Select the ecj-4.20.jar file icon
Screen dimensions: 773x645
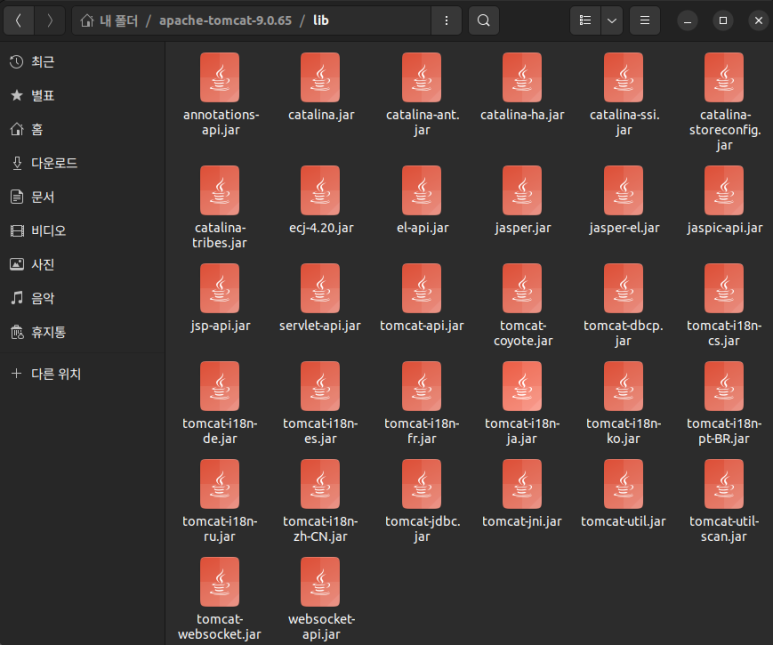pos(320,190)
